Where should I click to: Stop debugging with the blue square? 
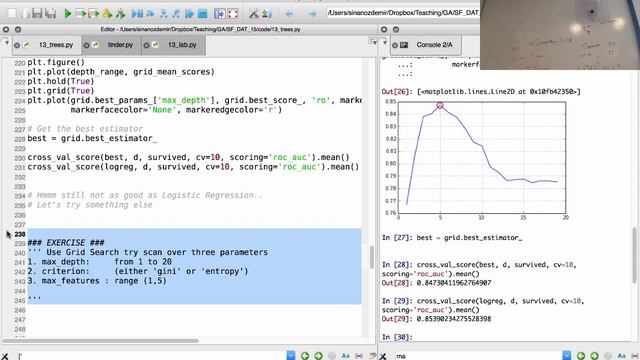point(202,13)
